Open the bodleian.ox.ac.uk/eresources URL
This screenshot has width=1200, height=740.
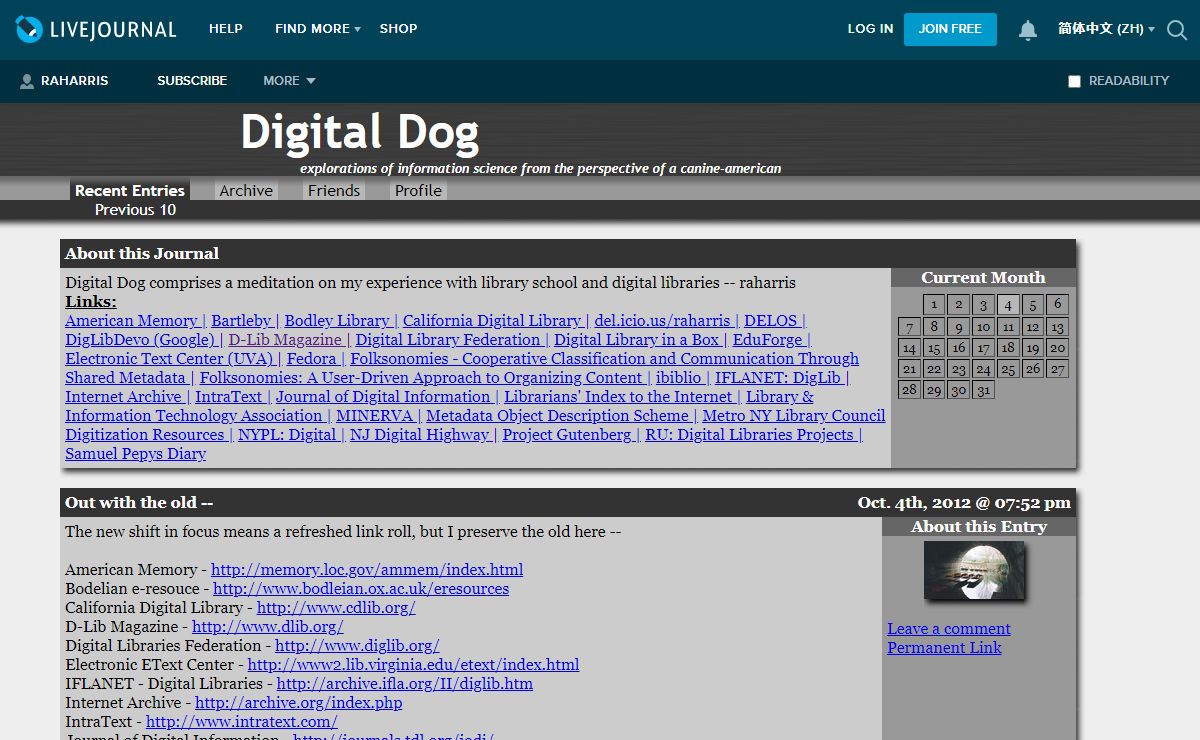coord(361,589)
